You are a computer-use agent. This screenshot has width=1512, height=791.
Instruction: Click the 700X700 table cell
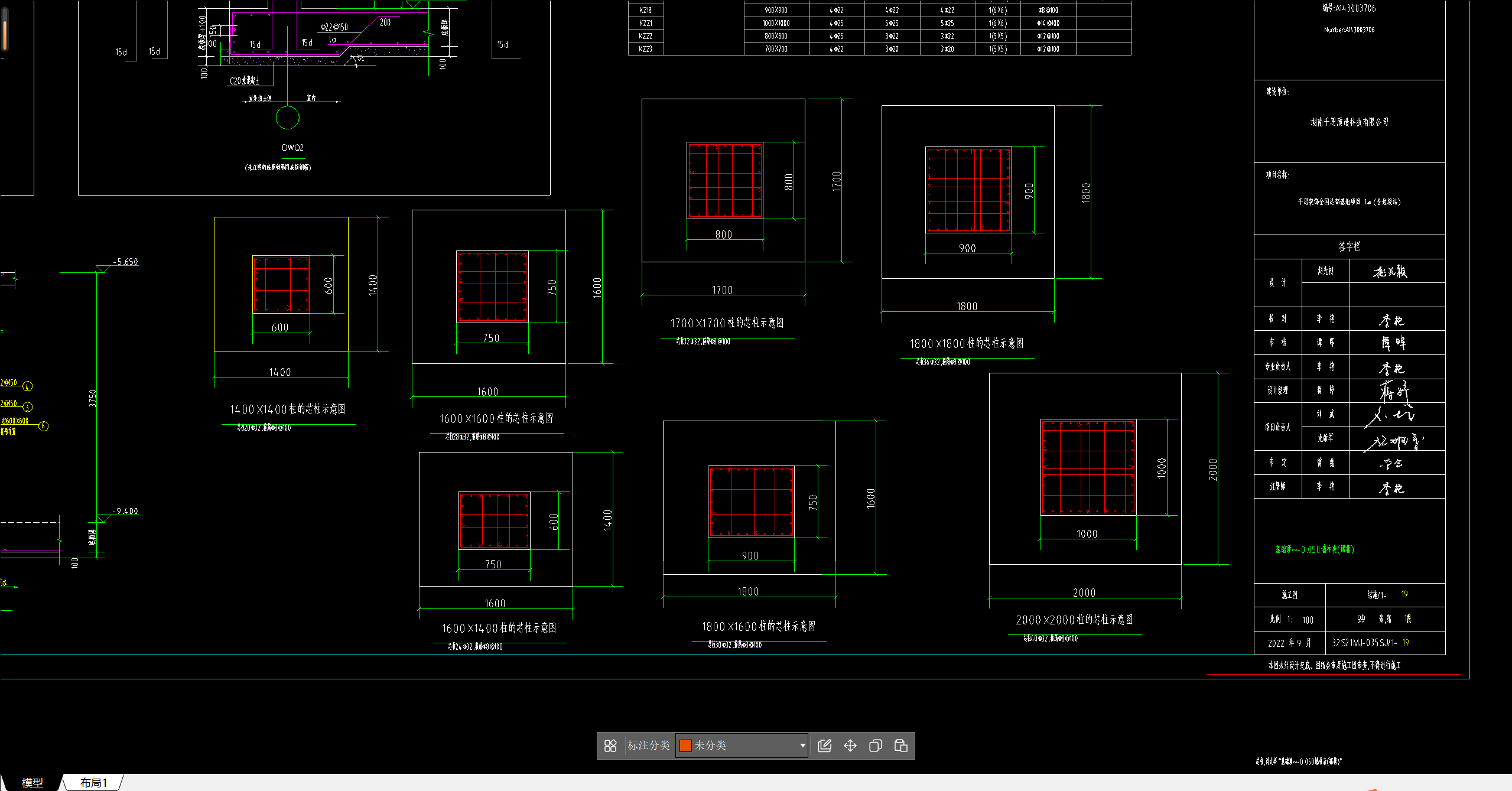point(776,49)
